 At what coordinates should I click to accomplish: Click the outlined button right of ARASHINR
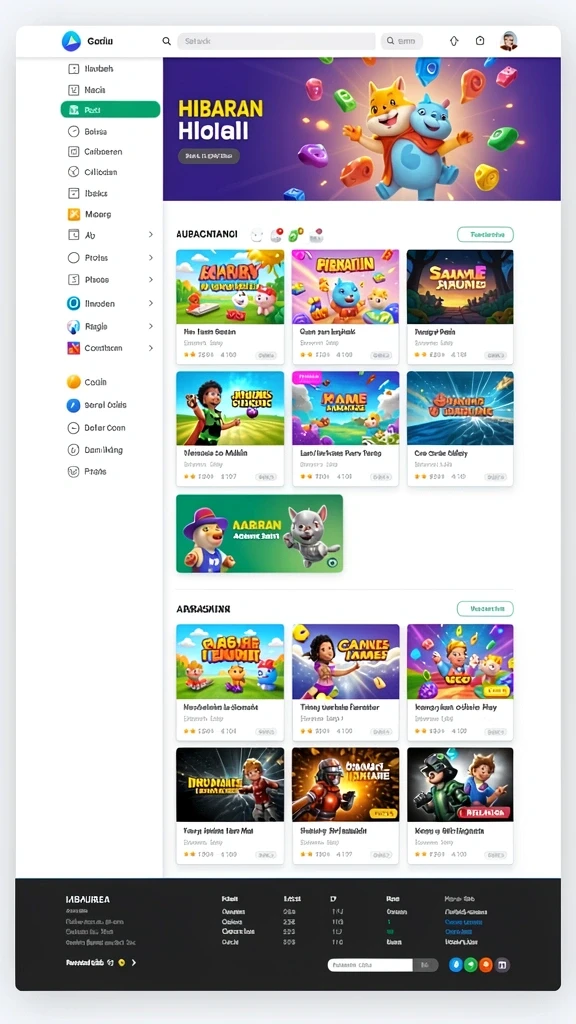point(485,609)
